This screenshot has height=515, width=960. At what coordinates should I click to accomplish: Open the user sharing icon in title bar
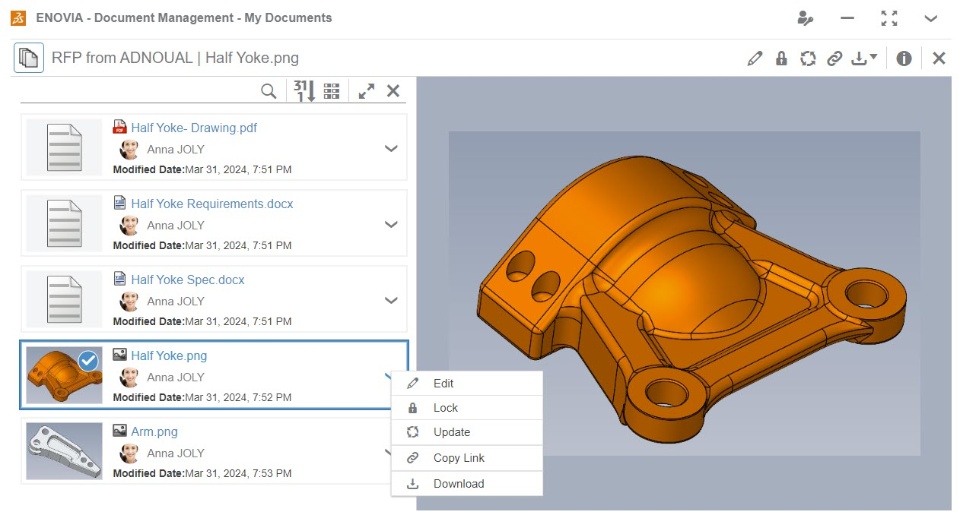[805, 18]
